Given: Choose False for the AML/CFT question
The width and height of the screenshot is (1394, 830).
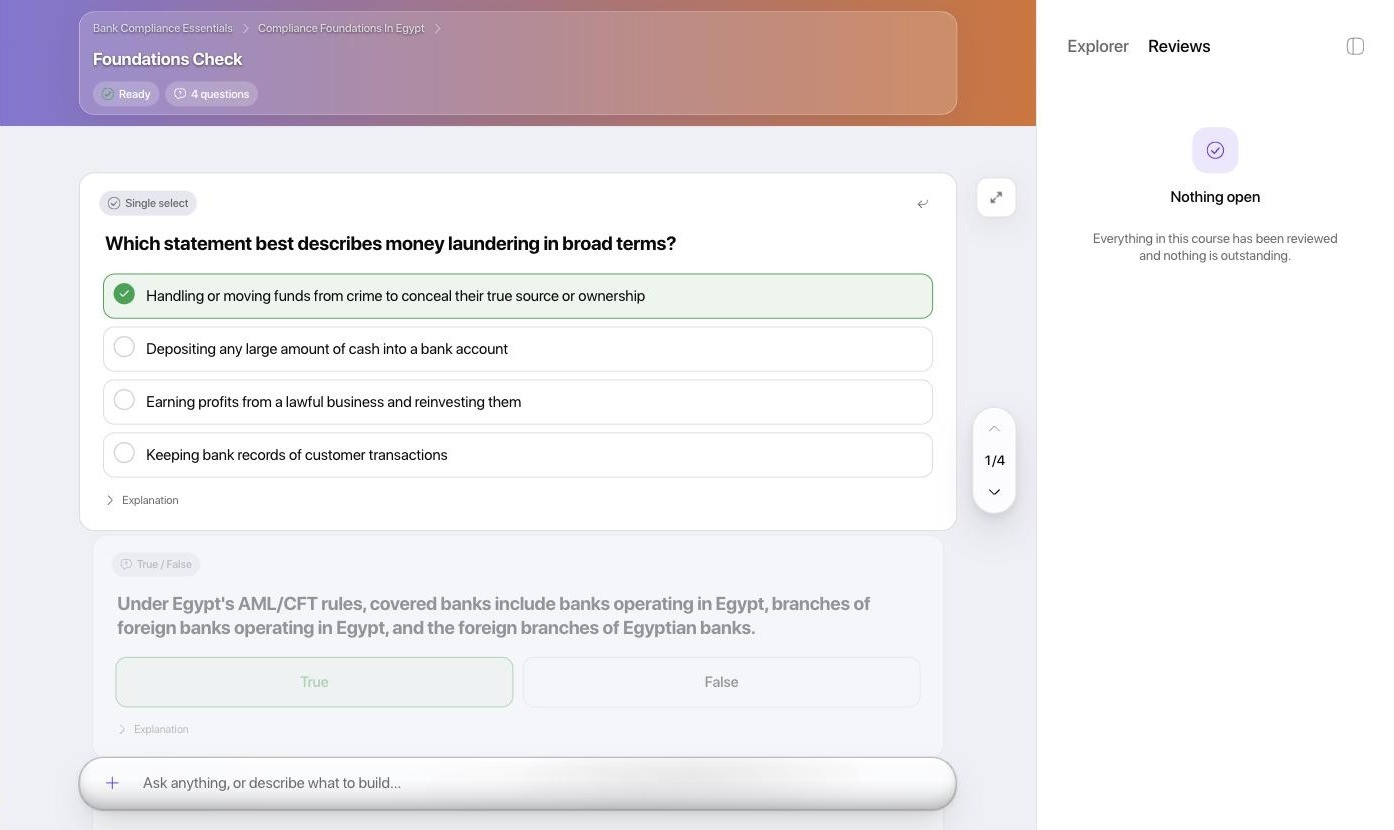Looking at the screenshot, I should (721, 682).
